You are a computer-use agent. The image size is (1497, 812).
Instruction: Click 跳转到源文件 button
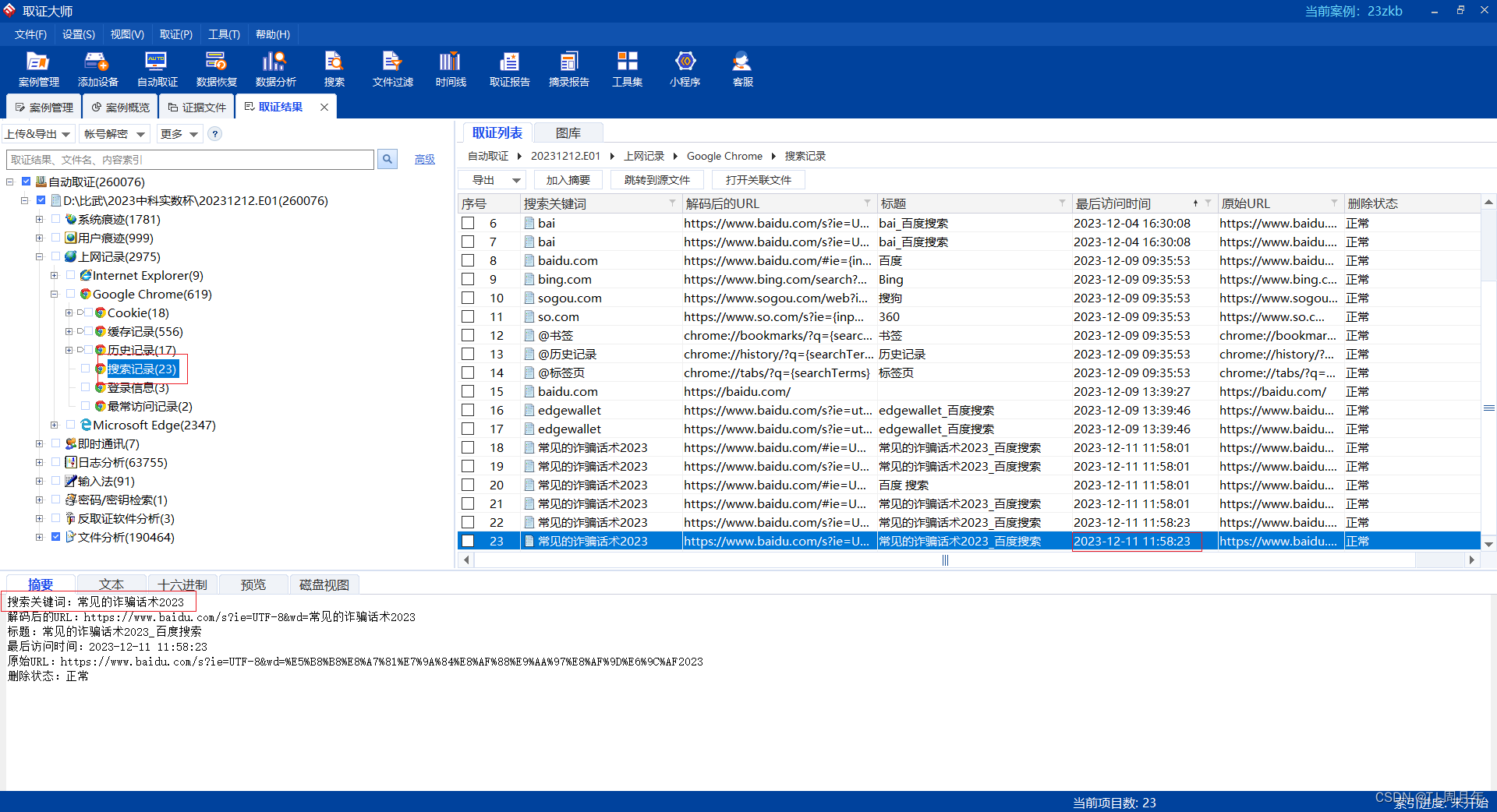tap(656, 180)
